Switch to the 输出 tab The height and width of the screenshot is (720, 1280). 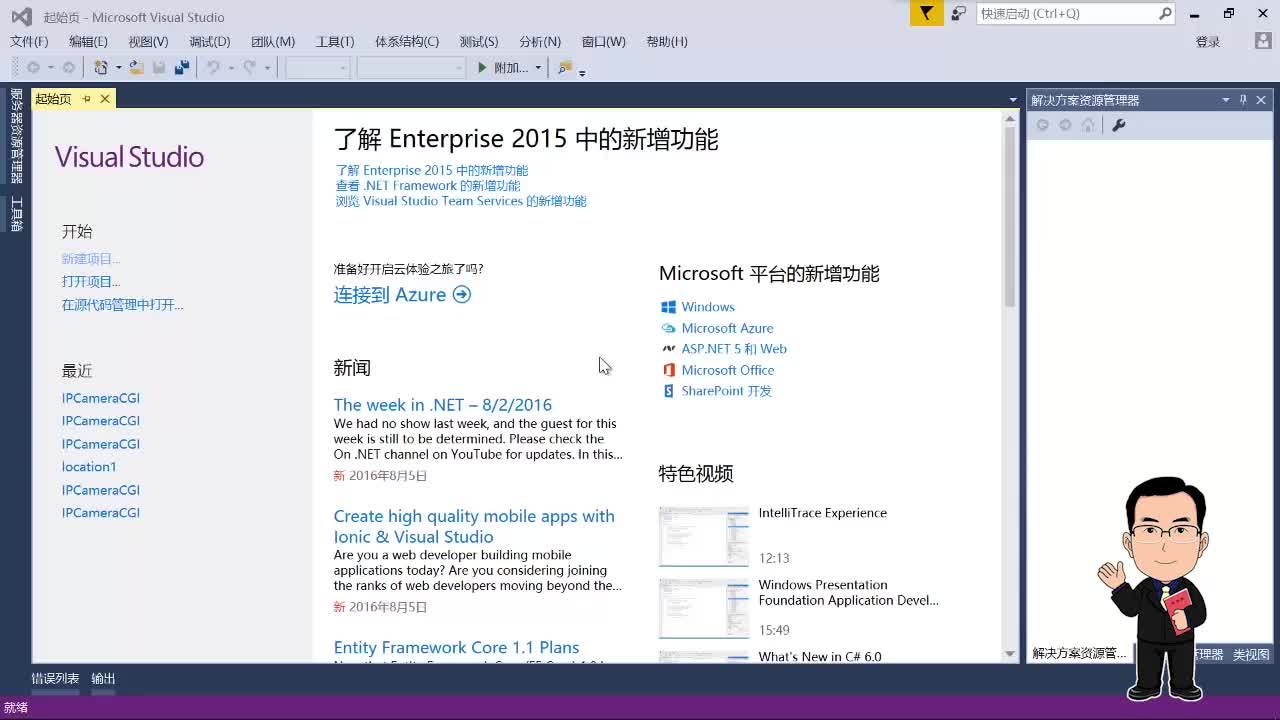[x=103, y=678]
